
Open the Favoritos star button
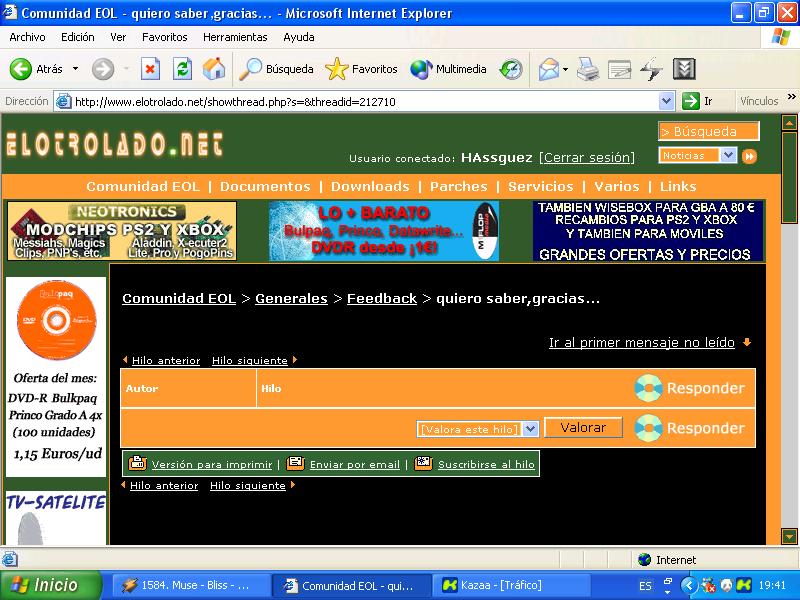click(x=361, y=69)
